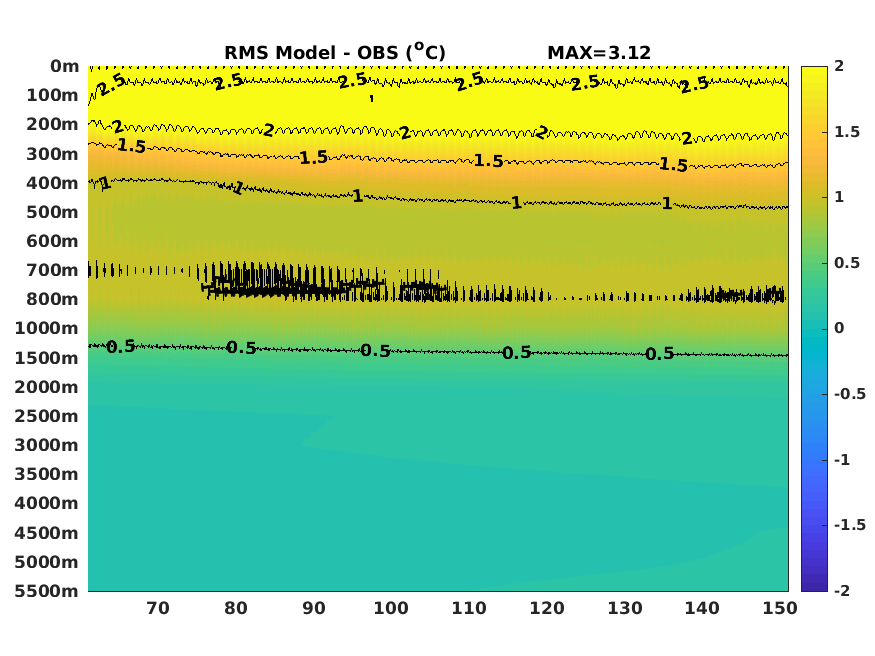
Task: Click the '100m' depth axis label
Action: point(52,95)
